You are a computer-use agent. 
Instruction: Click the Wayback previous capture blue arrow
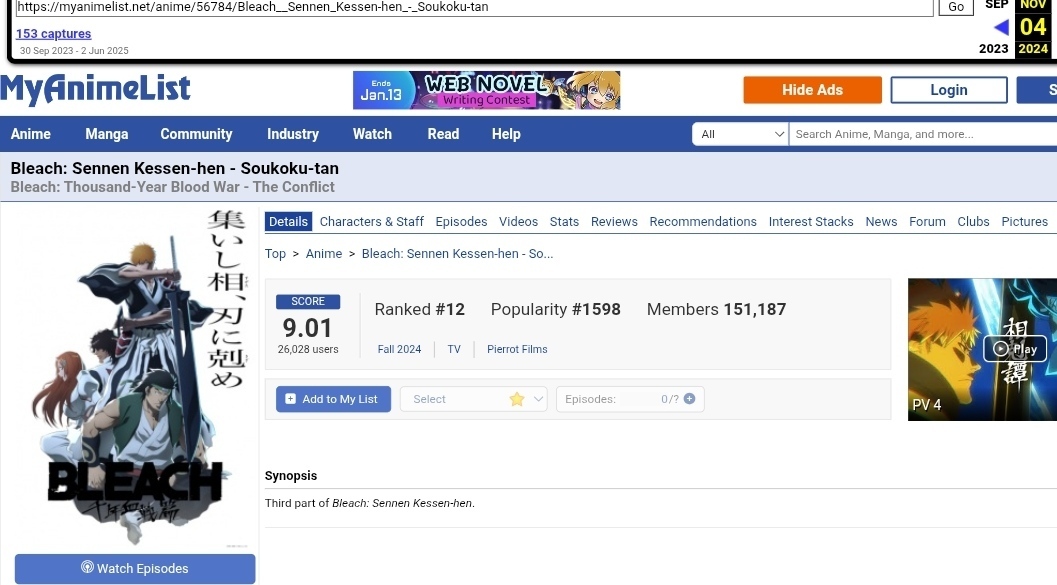tap(1000, 28)
